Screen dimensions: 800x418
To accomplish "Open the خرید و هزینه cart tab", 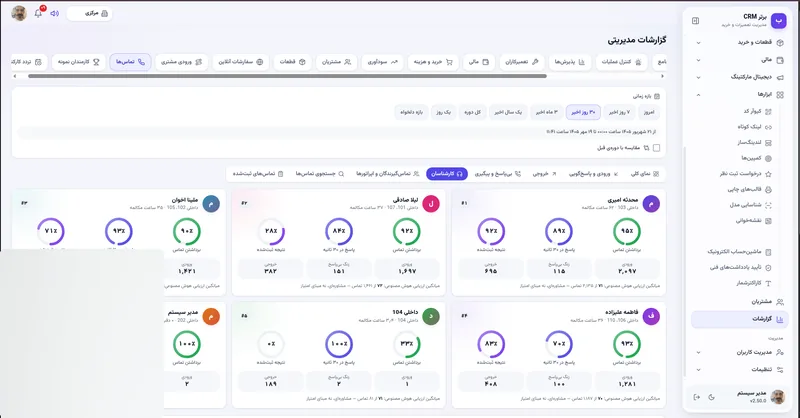I will pos(433,62).
